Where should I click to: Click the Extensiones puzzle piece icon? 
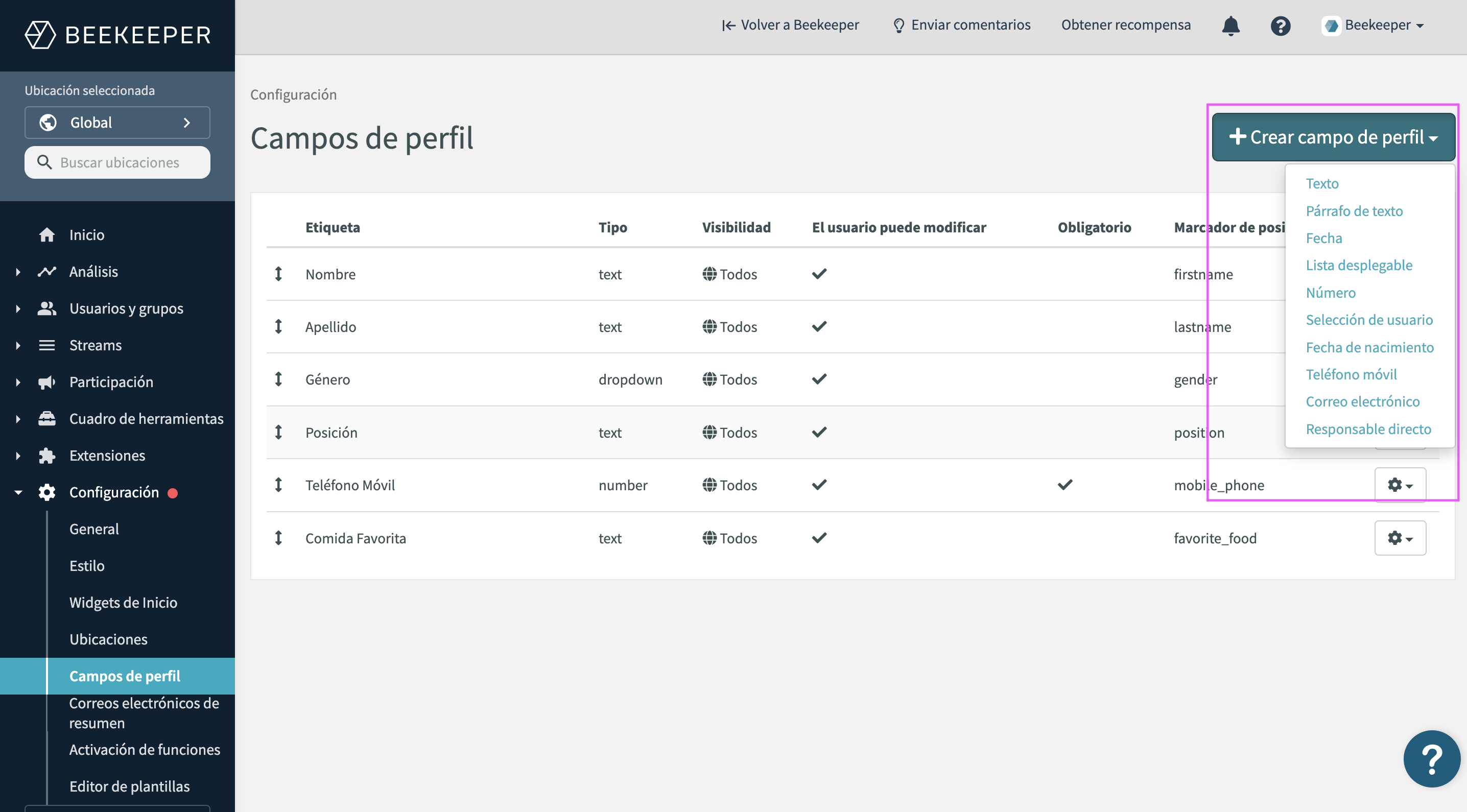(46, 456)
